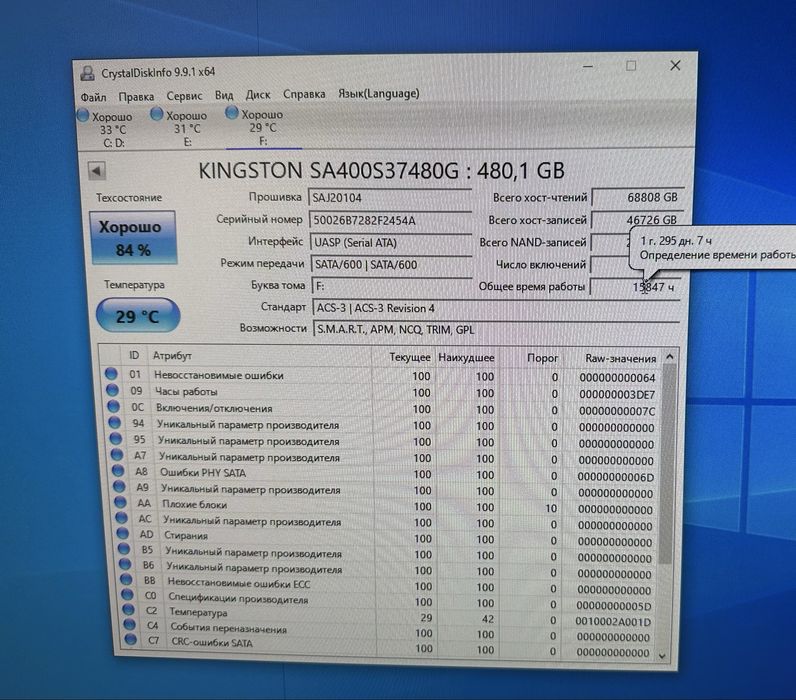Select the Включения/отключения attribute row
The width and height of the screenshot is (796, 700).
coord(382,409)
